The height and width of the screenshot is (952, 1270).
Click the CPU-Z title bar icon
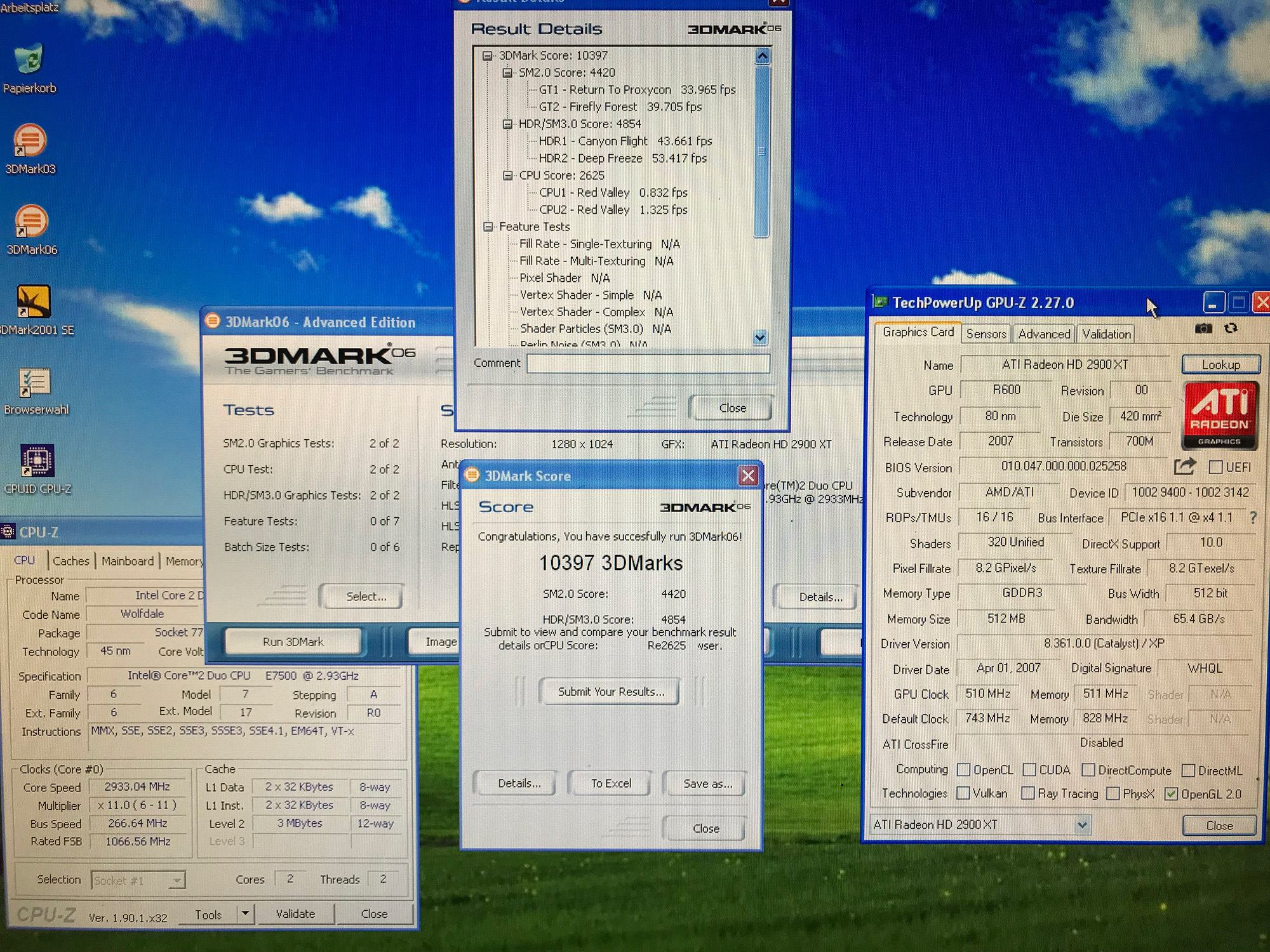click(8, 531)
